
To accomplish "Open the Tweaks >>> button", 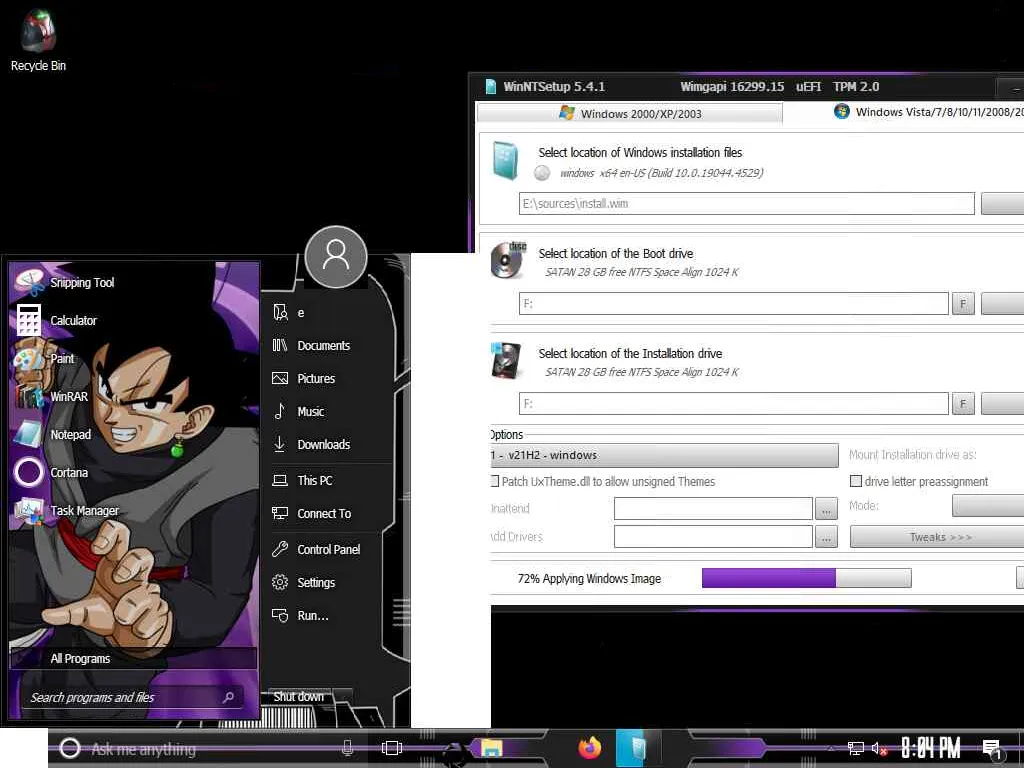I will click(937, 537).
